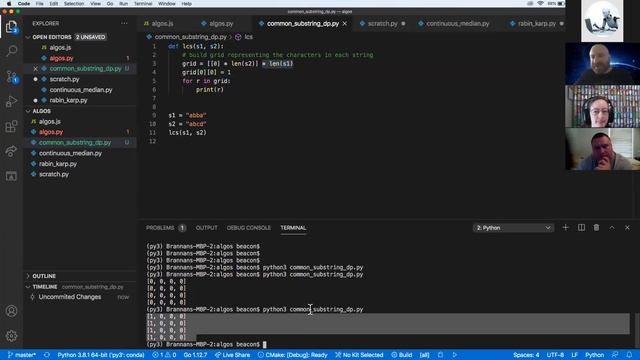The height and width of the screenshot is (360, 640).
Task: Click in terminal prompt input line
Action: tap(265, 344)
